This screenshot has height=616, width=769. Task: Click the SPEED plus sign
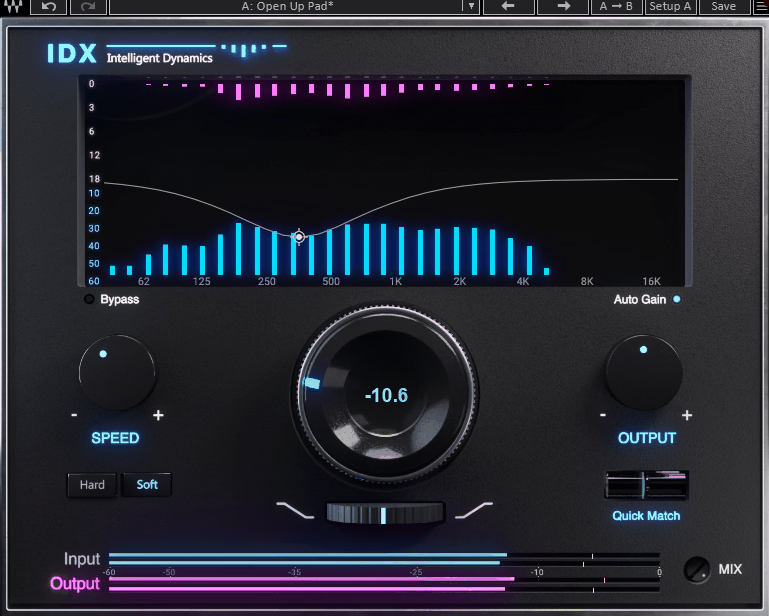coord(158,415)
